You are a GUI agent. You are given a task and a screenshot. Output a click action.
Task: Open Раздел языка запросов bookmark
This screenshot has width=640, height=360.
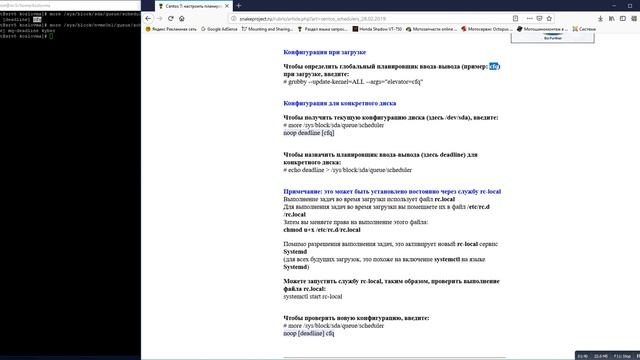click(x=322, y=29)
